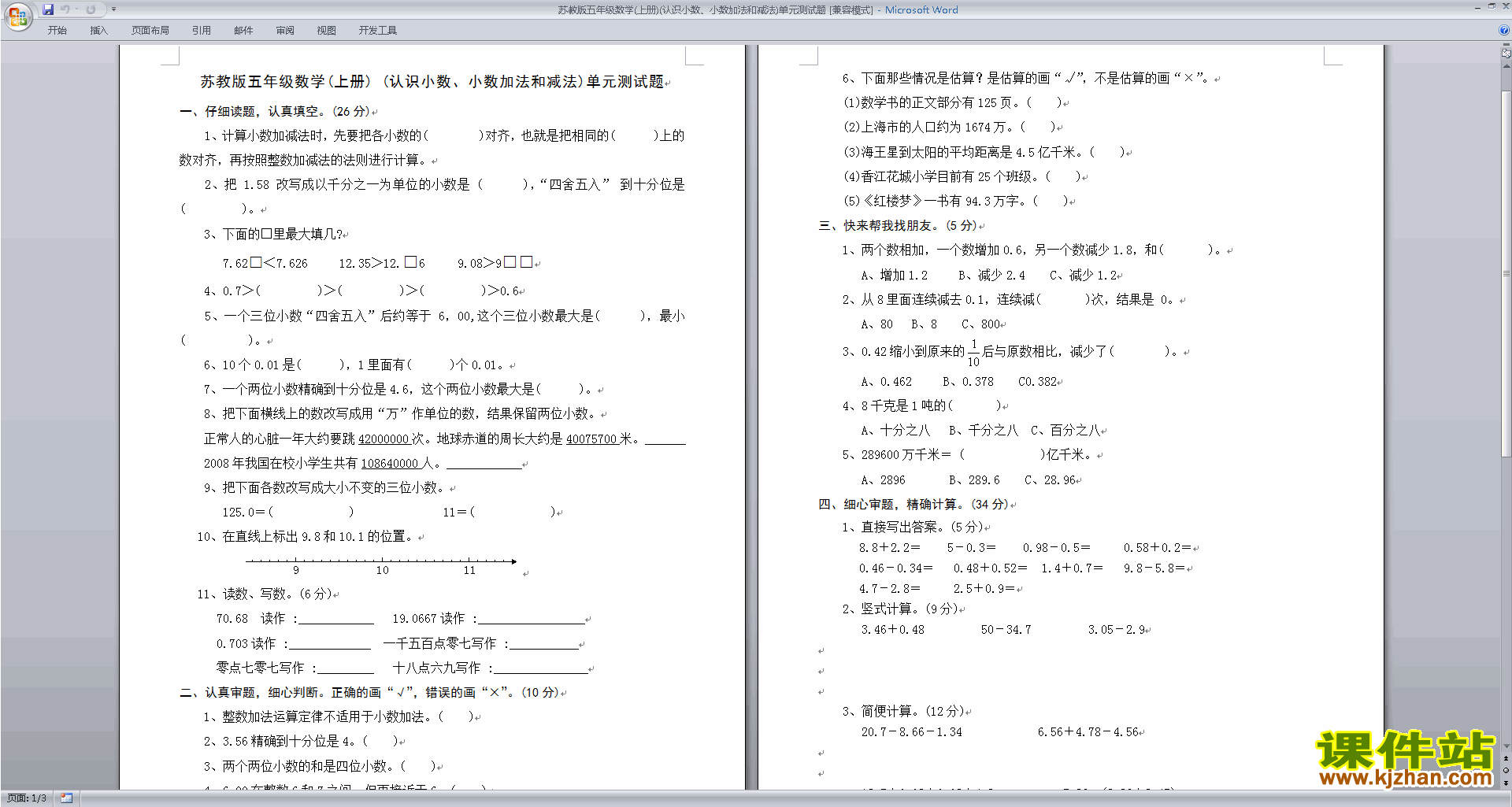Switch to 引用 tab
Image resolution: width=1512 pixels, height=807 pixels.
(201, 31)
